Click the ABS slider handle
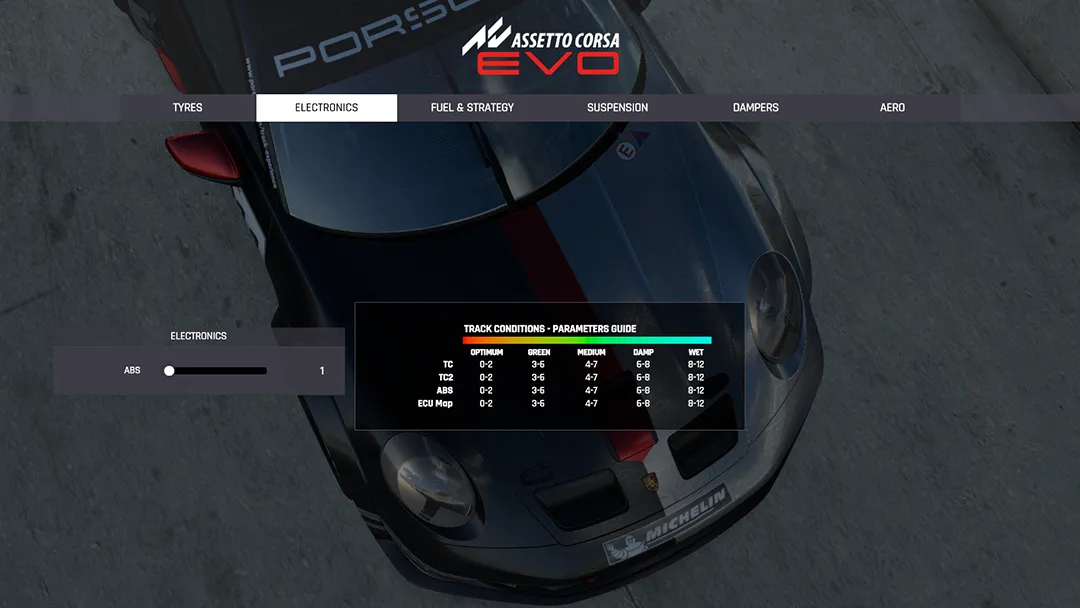1080x608 pixels. click(x=170, y=370)
